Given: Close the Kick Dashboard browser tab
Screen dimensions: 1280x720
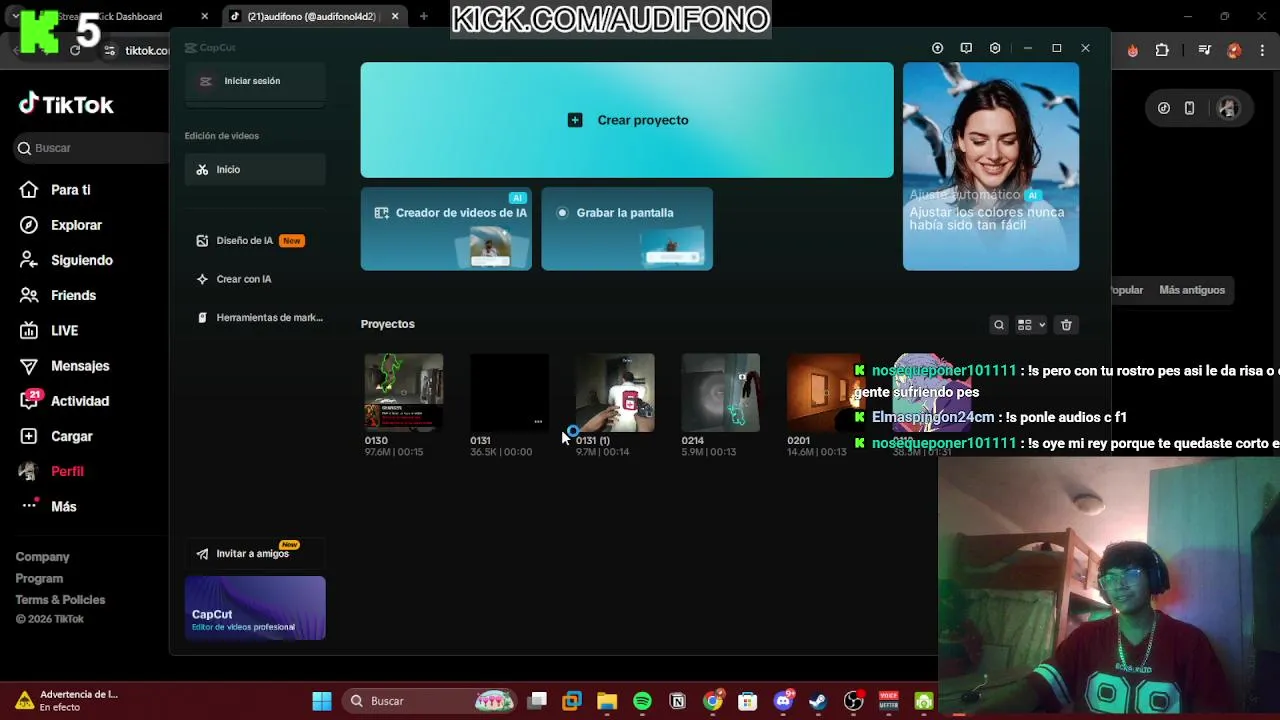Looking at the screenshot, I should point(204,16).
